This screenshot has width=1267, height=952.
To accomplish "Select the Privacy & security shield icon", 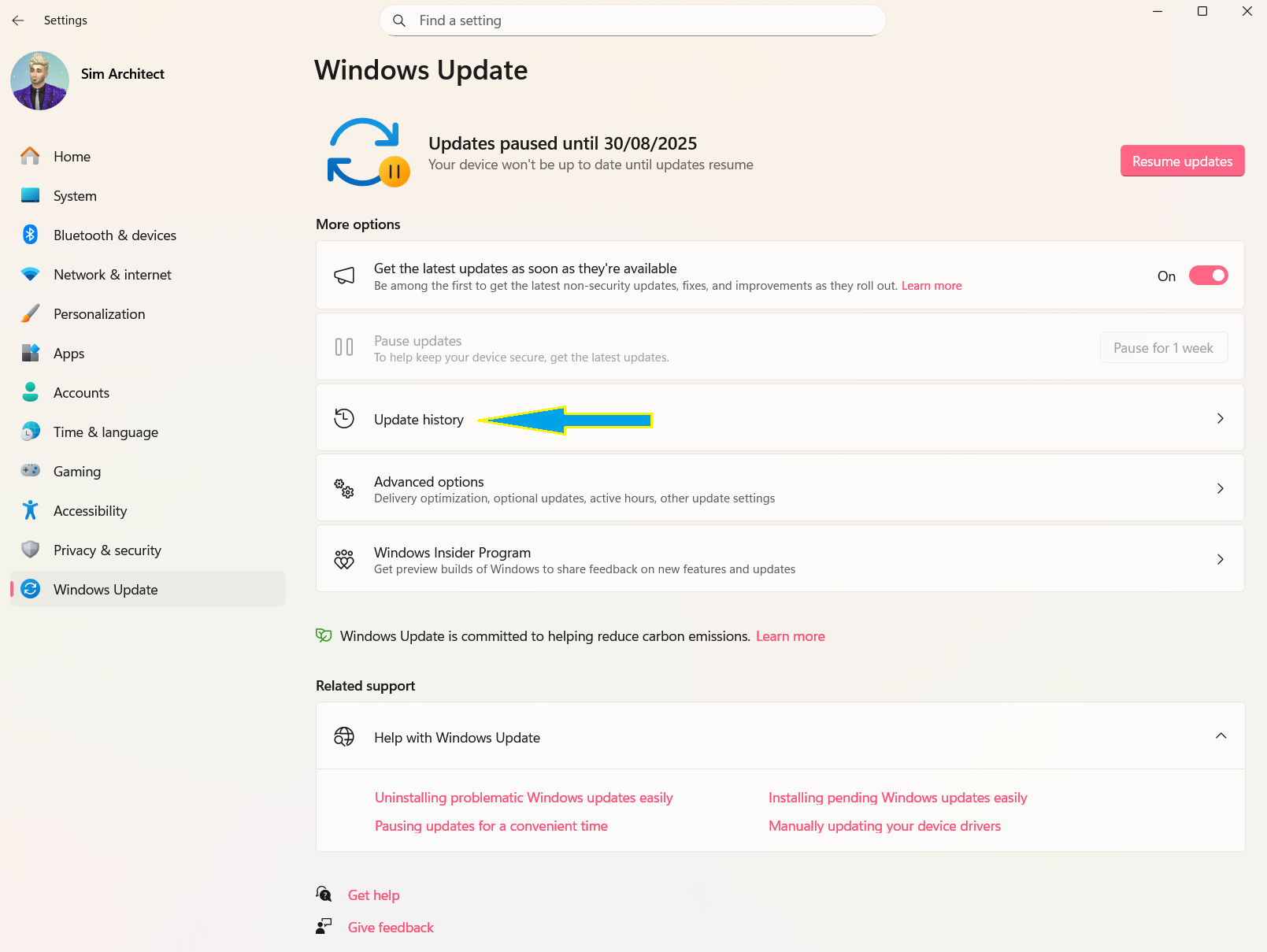I will click(x=30, y=550).
